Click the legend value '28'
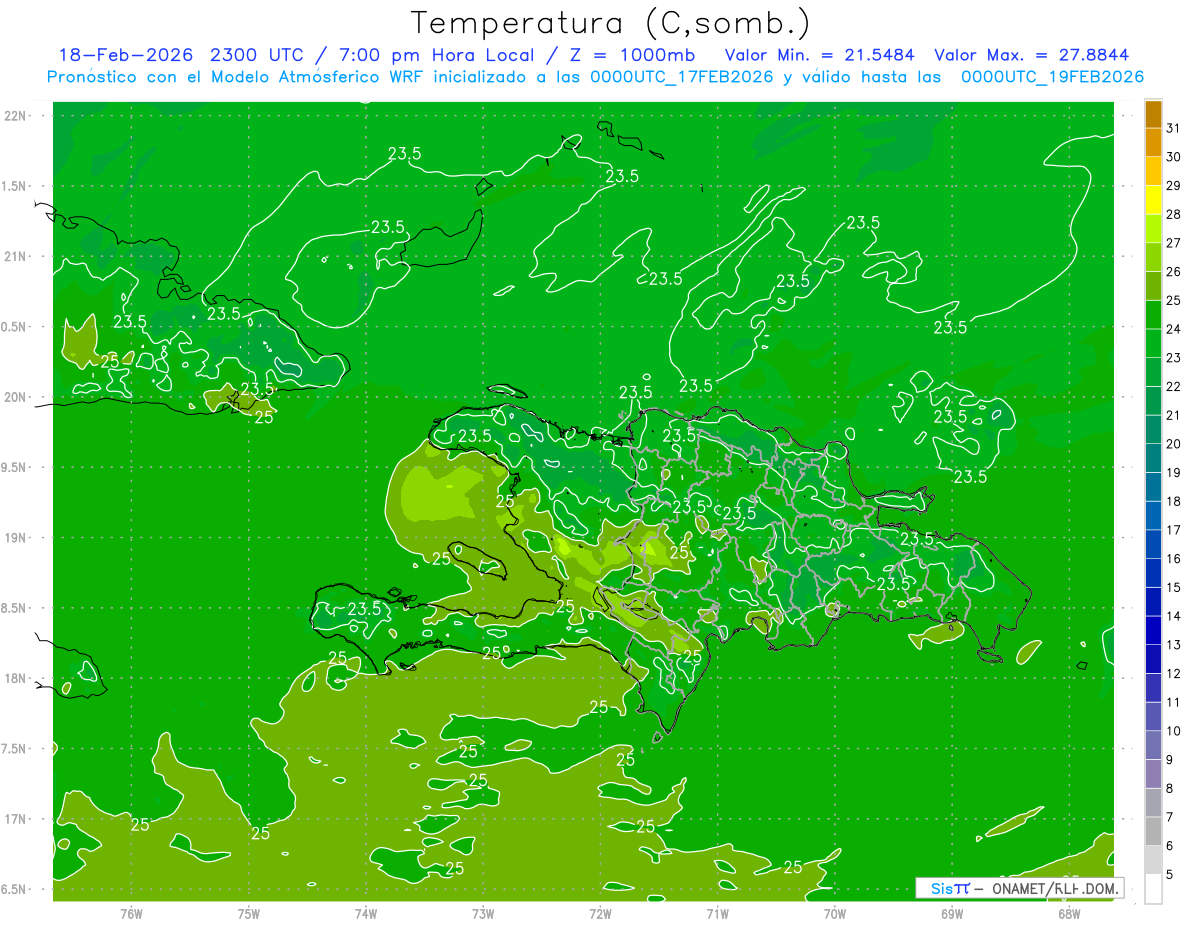 pos(1174,214)
